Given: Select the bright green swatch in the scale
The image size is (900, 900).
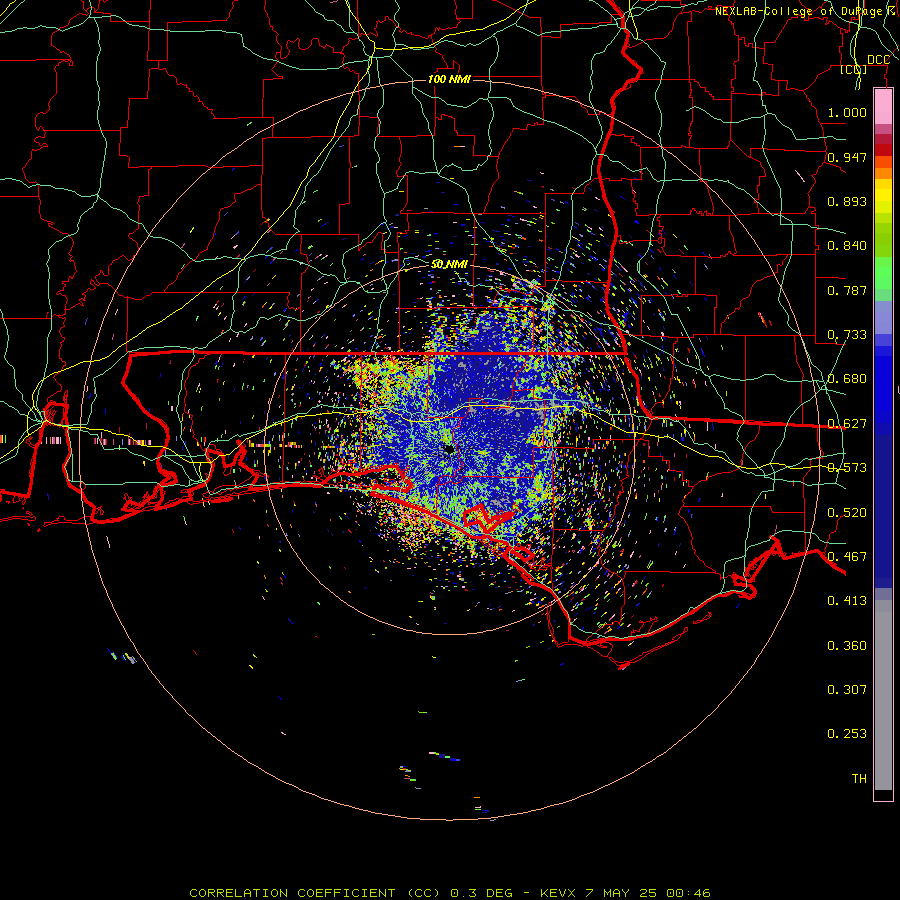Looking at the screenshot, I should pyautogui.click(x=883, y=273).
